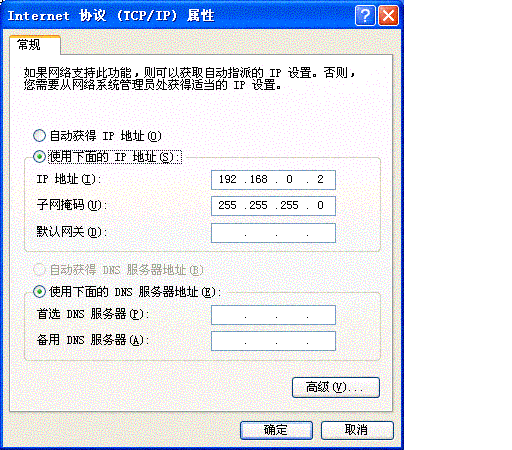
Task: Confirm with the 确定 button
Action: 276,430
